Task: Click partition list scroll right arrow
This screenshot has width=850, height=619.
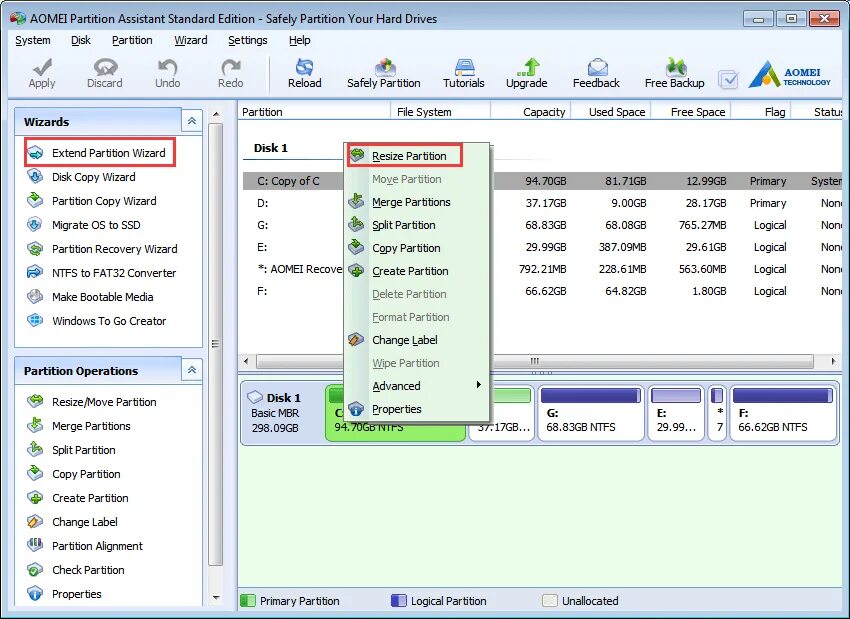Action: (833, 361)
